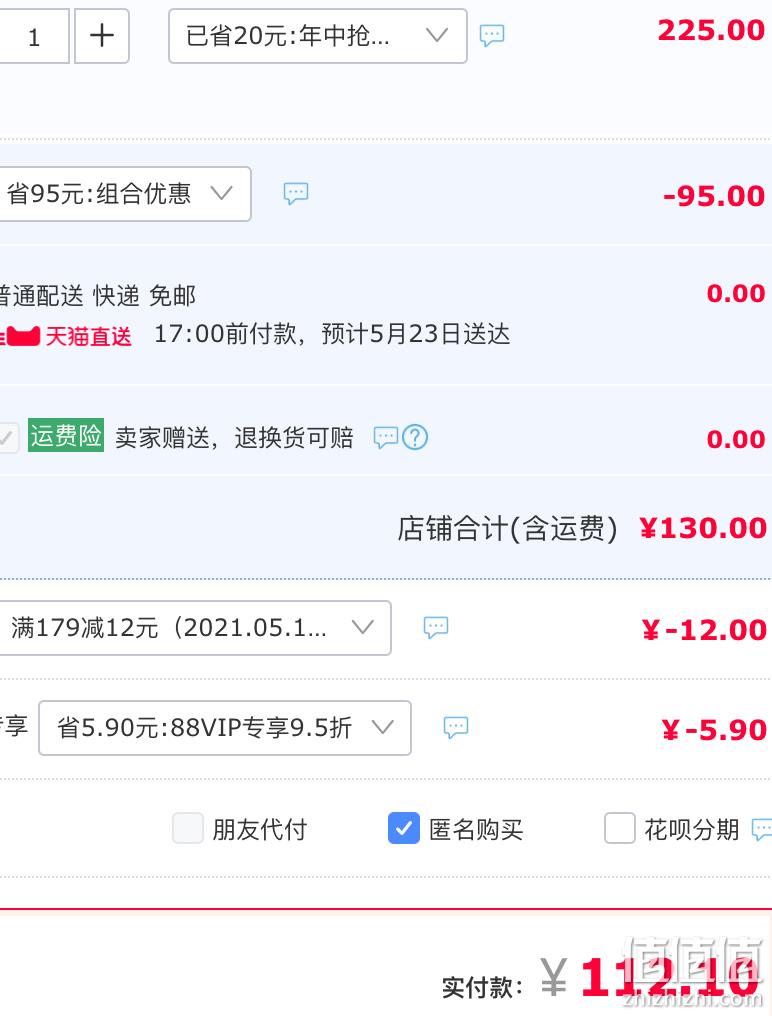The width and height of the screenshot is (772, 1016).
Task: Open the 满179减12元 coupon dropdown
Action: click(194, 628)
